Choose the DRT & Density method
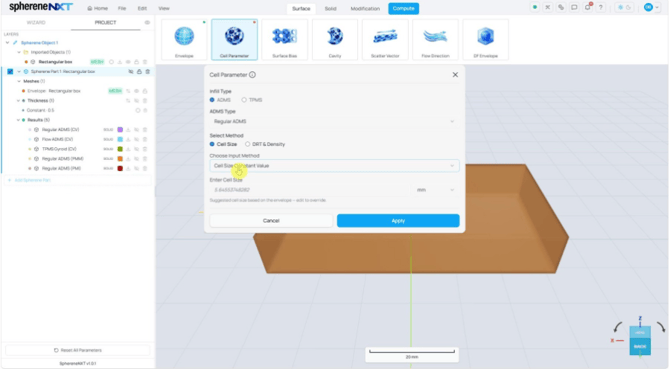The width and height of the screenshot is (670, 369). click(247, 144)
